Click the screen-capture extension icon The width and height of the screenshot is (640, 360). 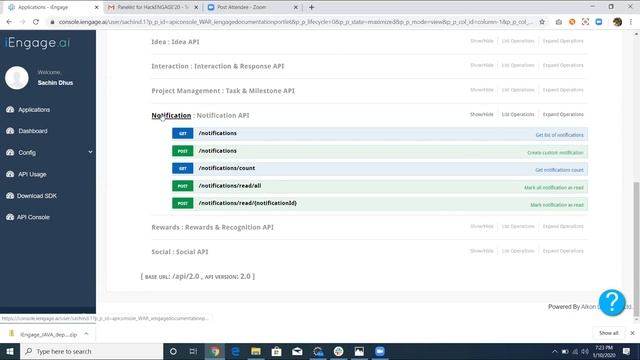(x=585, y=22)
